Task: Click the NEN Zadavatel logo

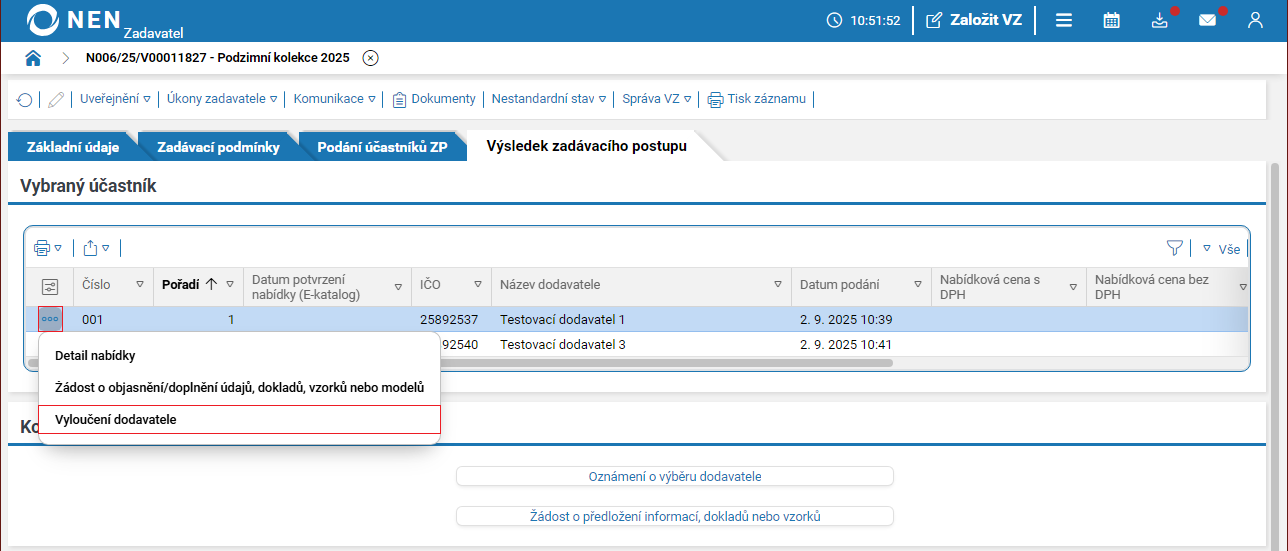Action: pos(105,20)
